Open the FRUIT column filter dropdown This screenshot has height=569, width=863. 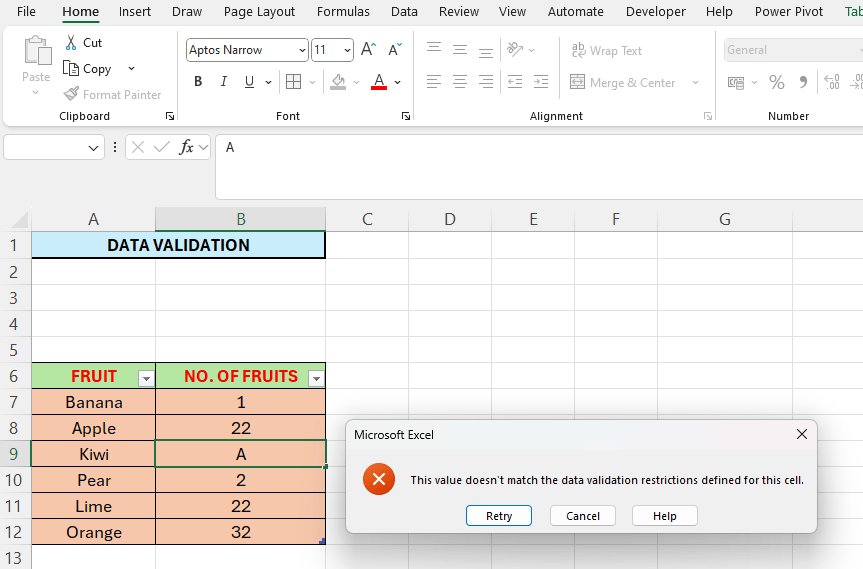coord(146,377)
